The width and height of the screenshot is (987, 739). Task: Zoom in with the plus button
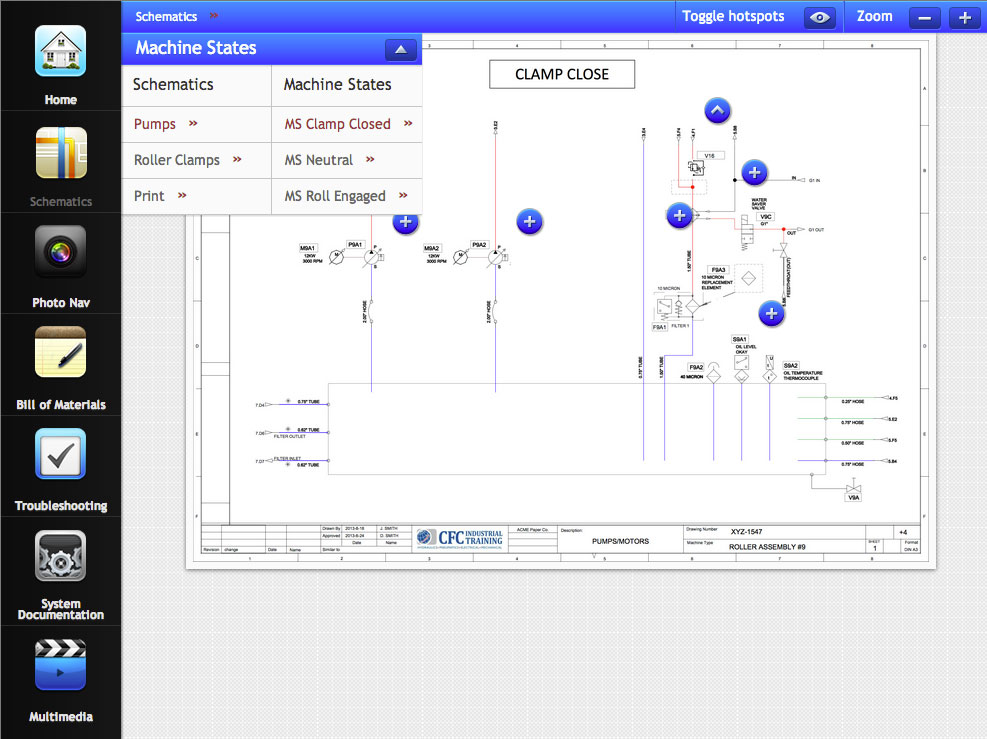click(x=964, y=17)
